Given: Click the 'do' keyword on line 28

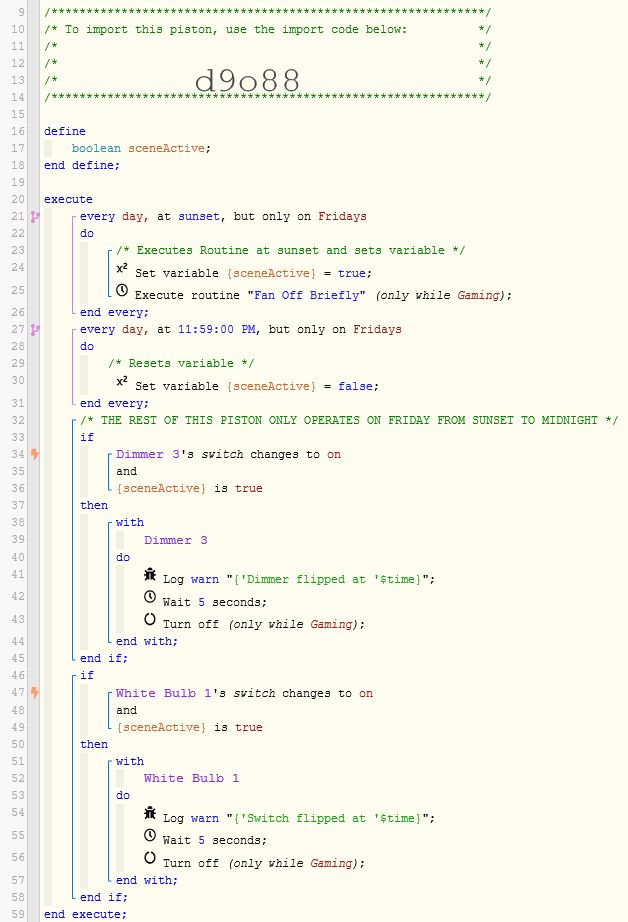Looking at the screenshot, I should [87, 346].
